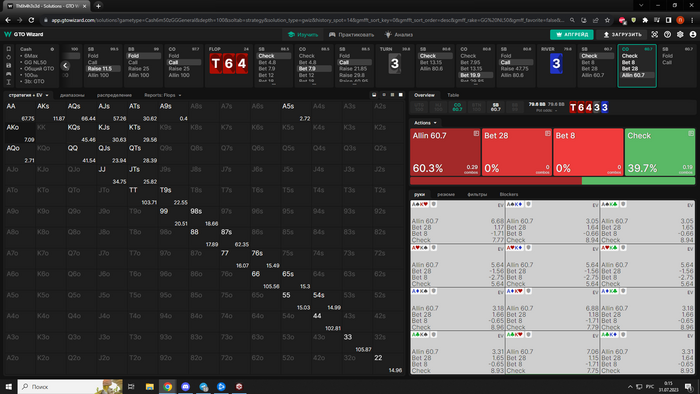Click the red Allin 60.7 action card
This screenshot has height=394, width=700.
(x=445, y=152)
